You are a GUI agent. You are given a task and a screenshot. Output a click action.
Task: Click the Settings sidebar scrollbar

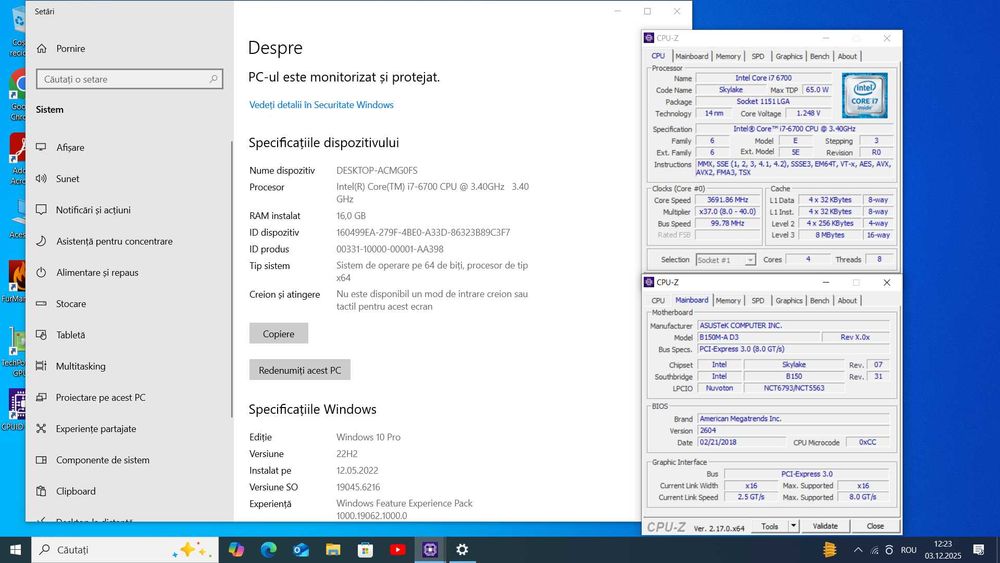point(232,279)
